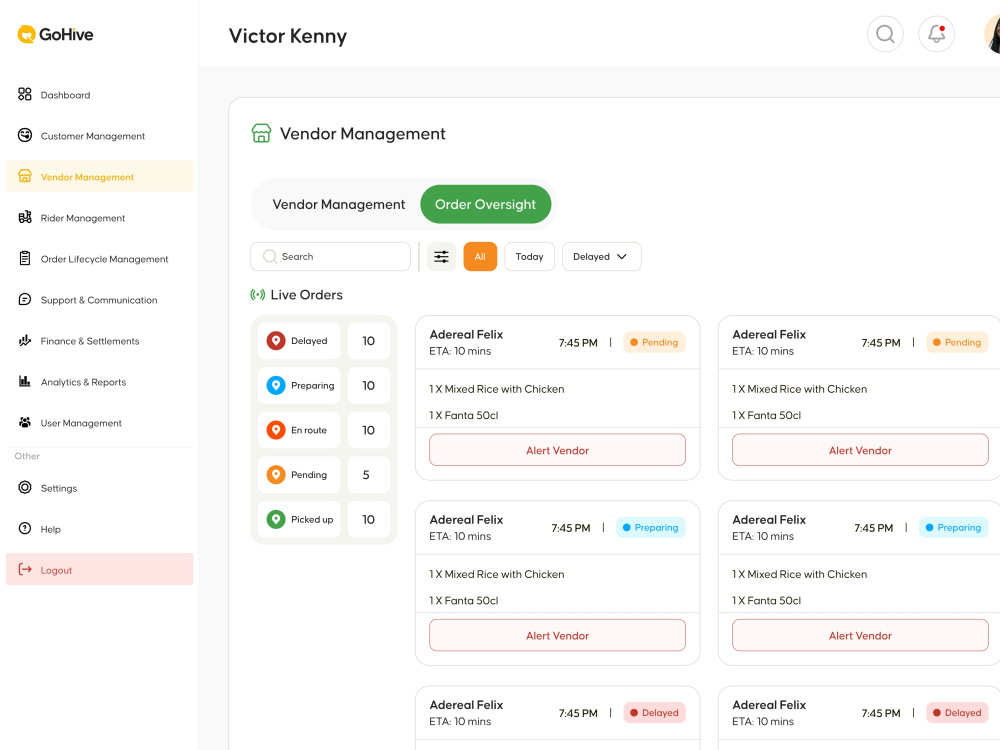Click the user profile avatar

click(992, 34)
